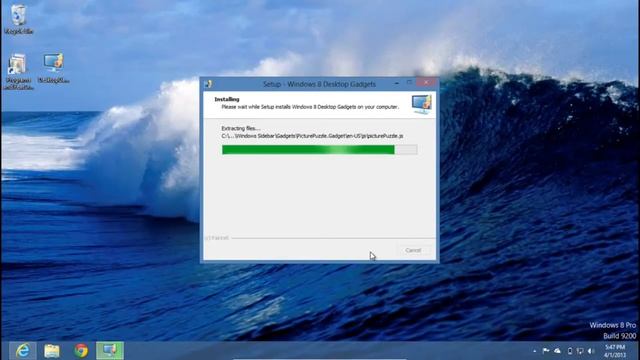This screenshot has width=640, height=360.
Task: Open the taskbar clock showing 5:47 PM
Action: pyautogui.click(x=615, y=351)
